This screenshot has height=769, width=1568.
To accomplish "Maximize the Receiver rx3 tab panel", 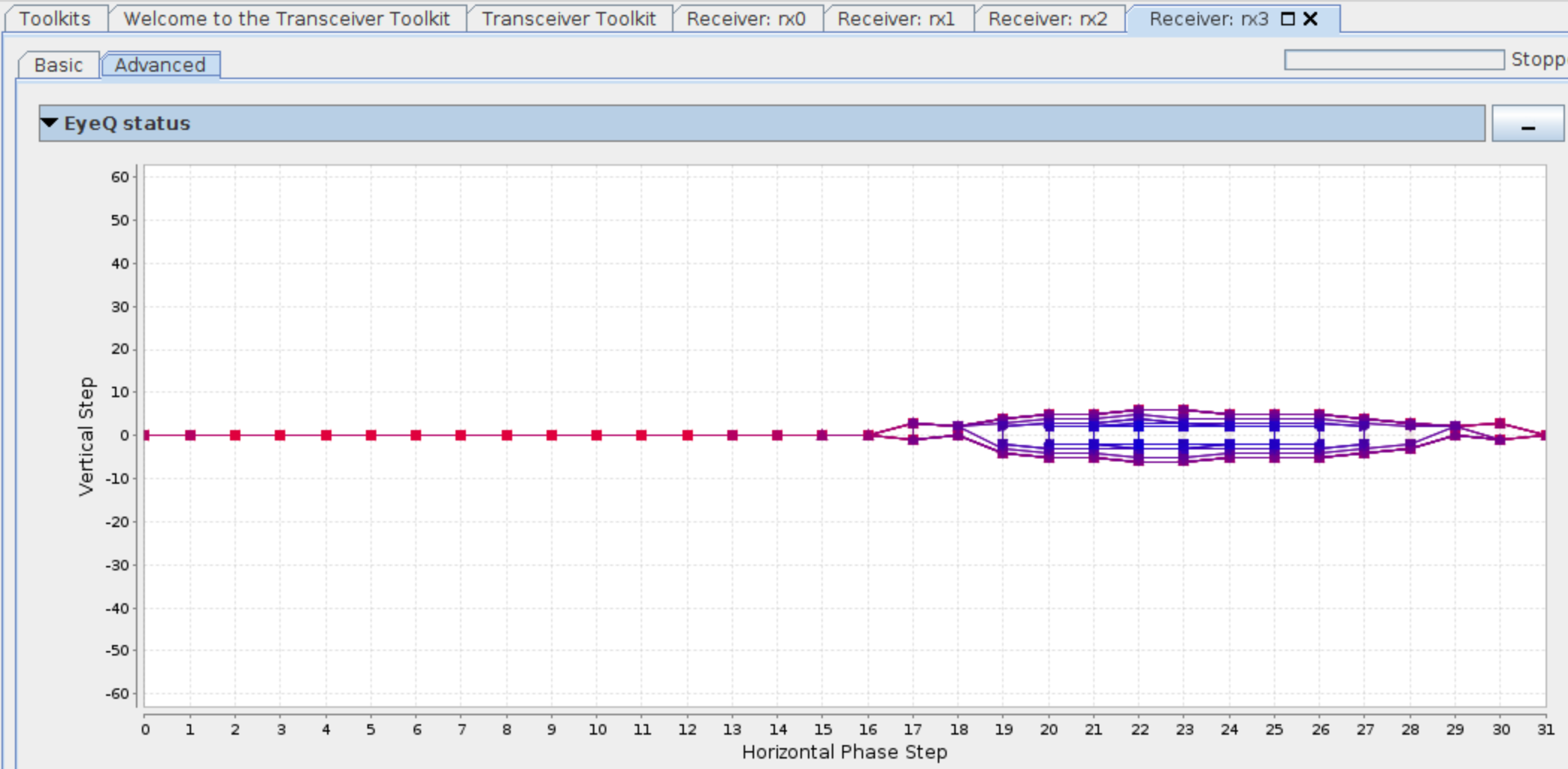I will pos(1287,19).
